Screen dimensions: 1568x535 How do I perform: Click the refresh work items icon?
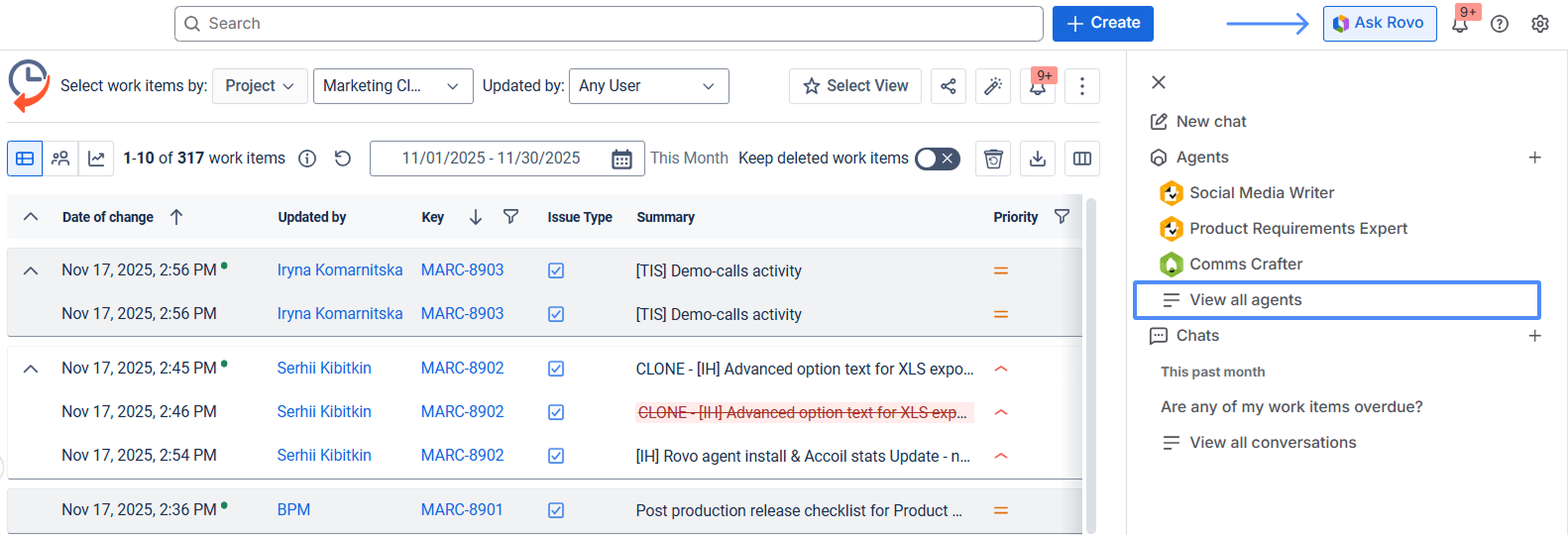[x=343, y=159]
